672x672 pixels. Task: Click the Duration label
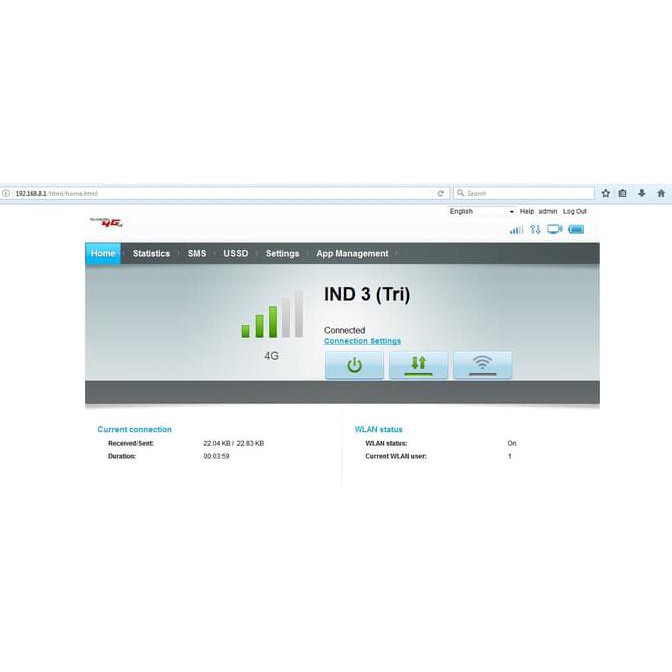[122, 456]
